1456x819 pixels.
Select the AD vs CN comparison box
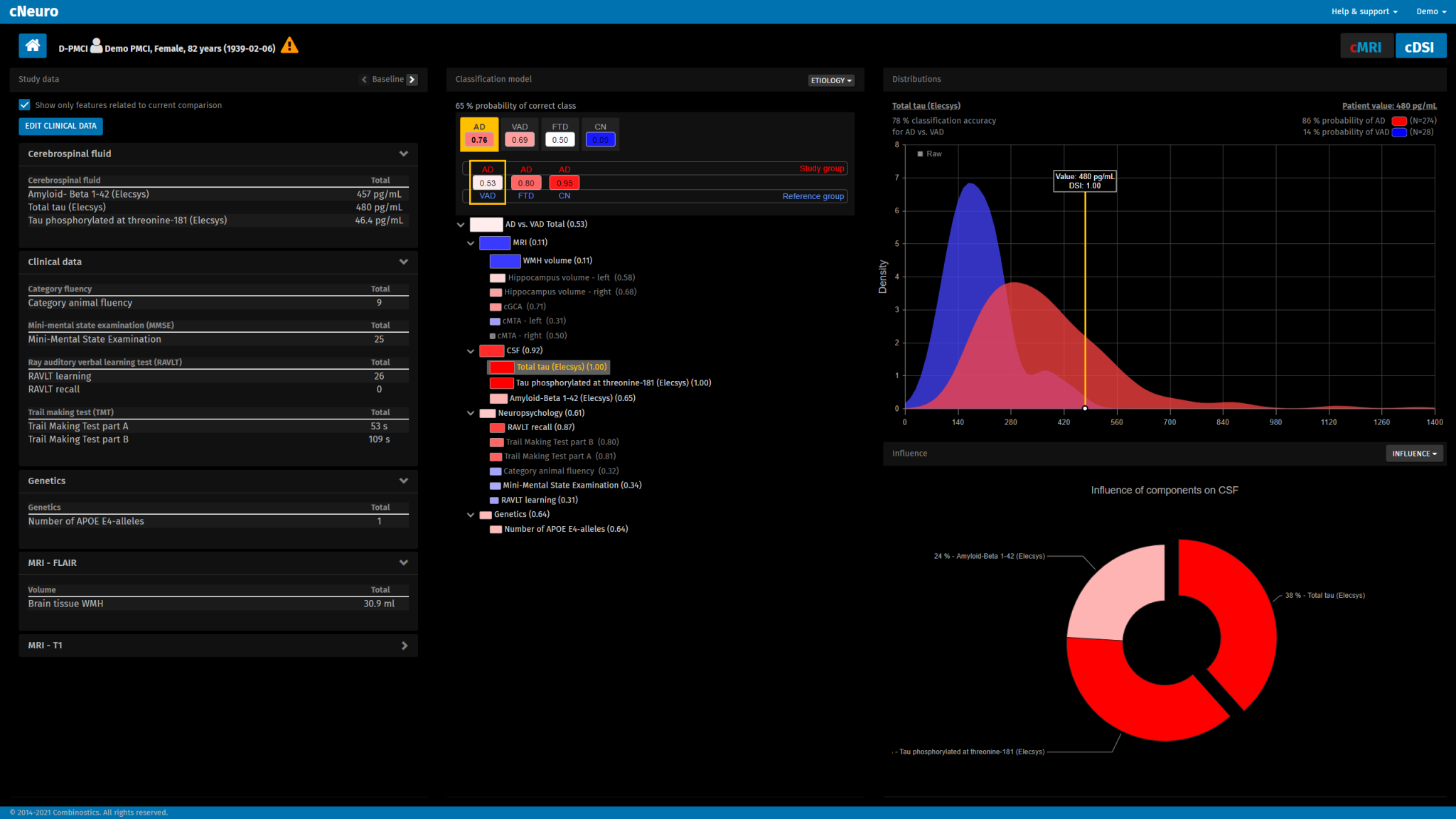[564, 183]
